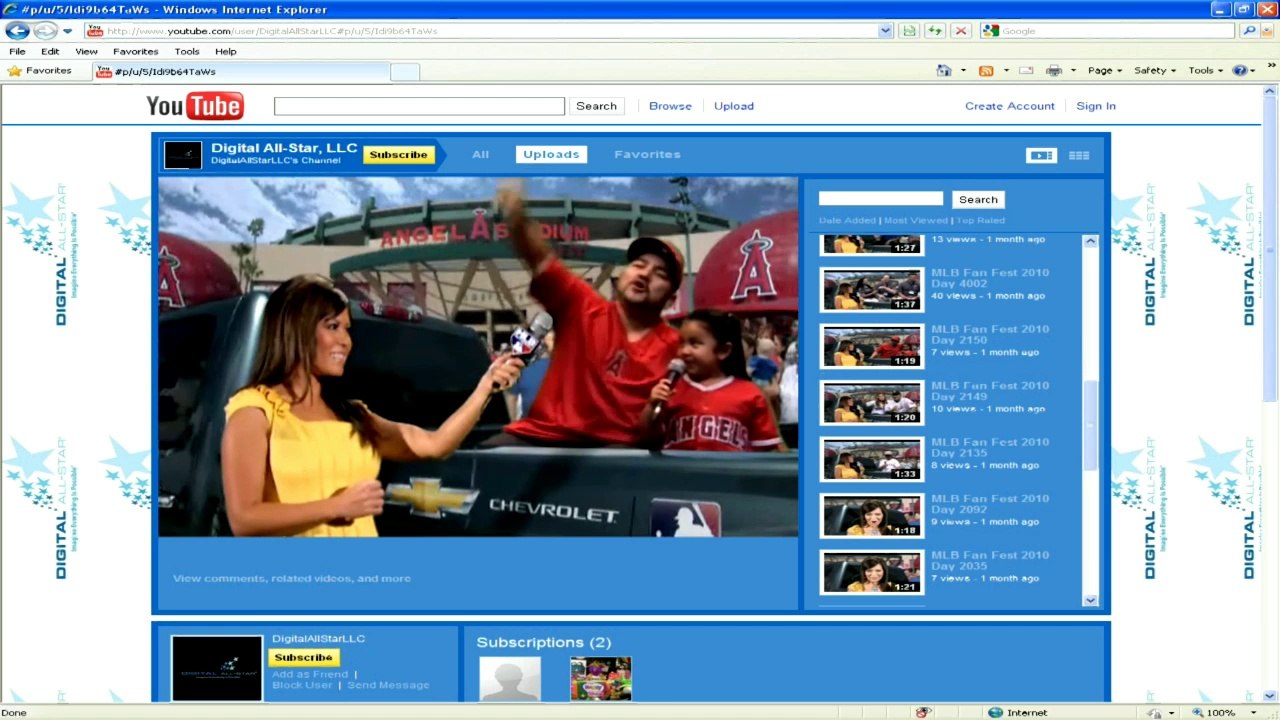This screenshot has width=1280, height=720.
Task: Open the RSS feeds dropdown arrow
Action: (x=1005, y=71)
